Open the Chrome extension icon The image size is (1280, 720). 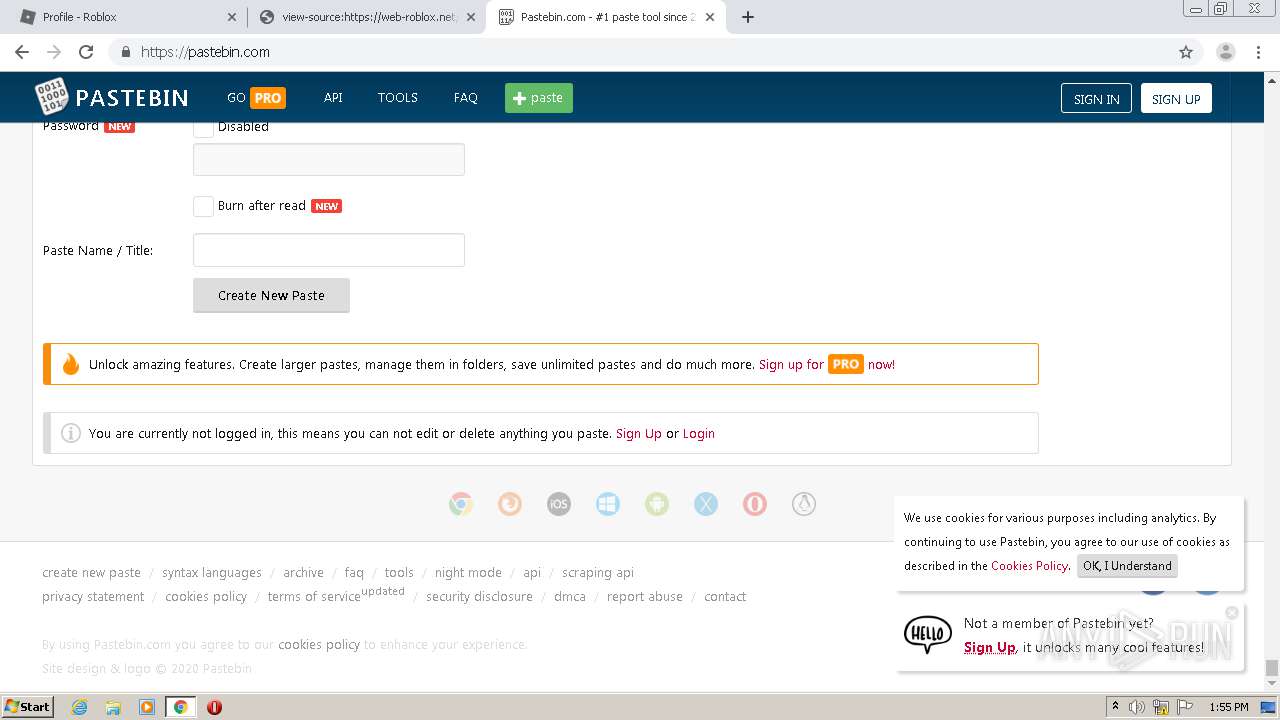[461, 504]
